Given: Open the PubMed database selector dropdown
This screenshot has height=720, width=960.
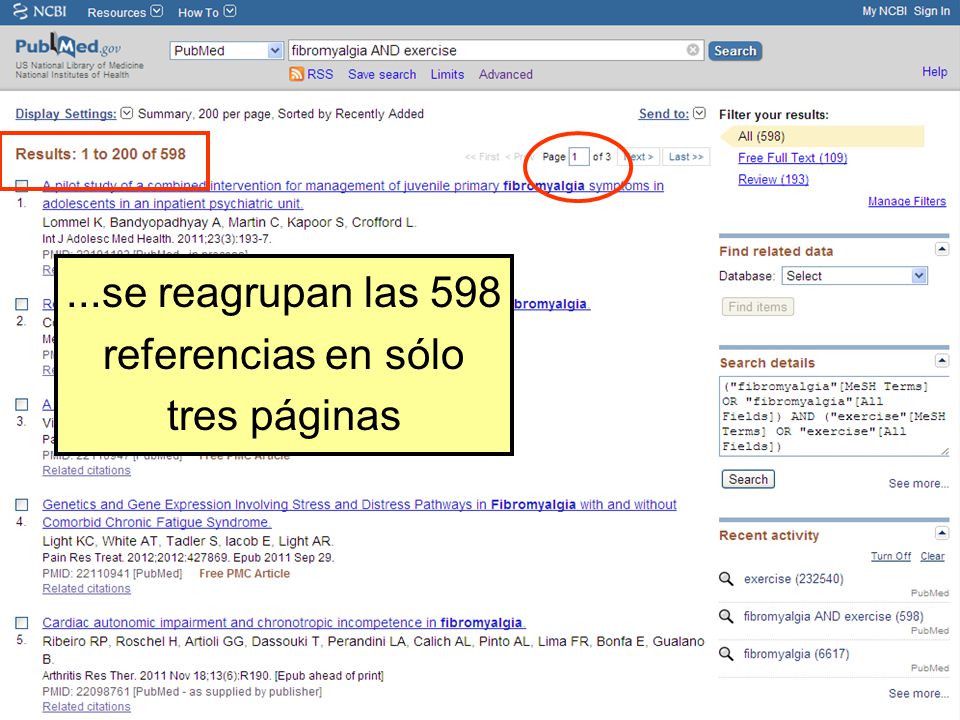Looking at the screenshot, I should click(226, 50).
